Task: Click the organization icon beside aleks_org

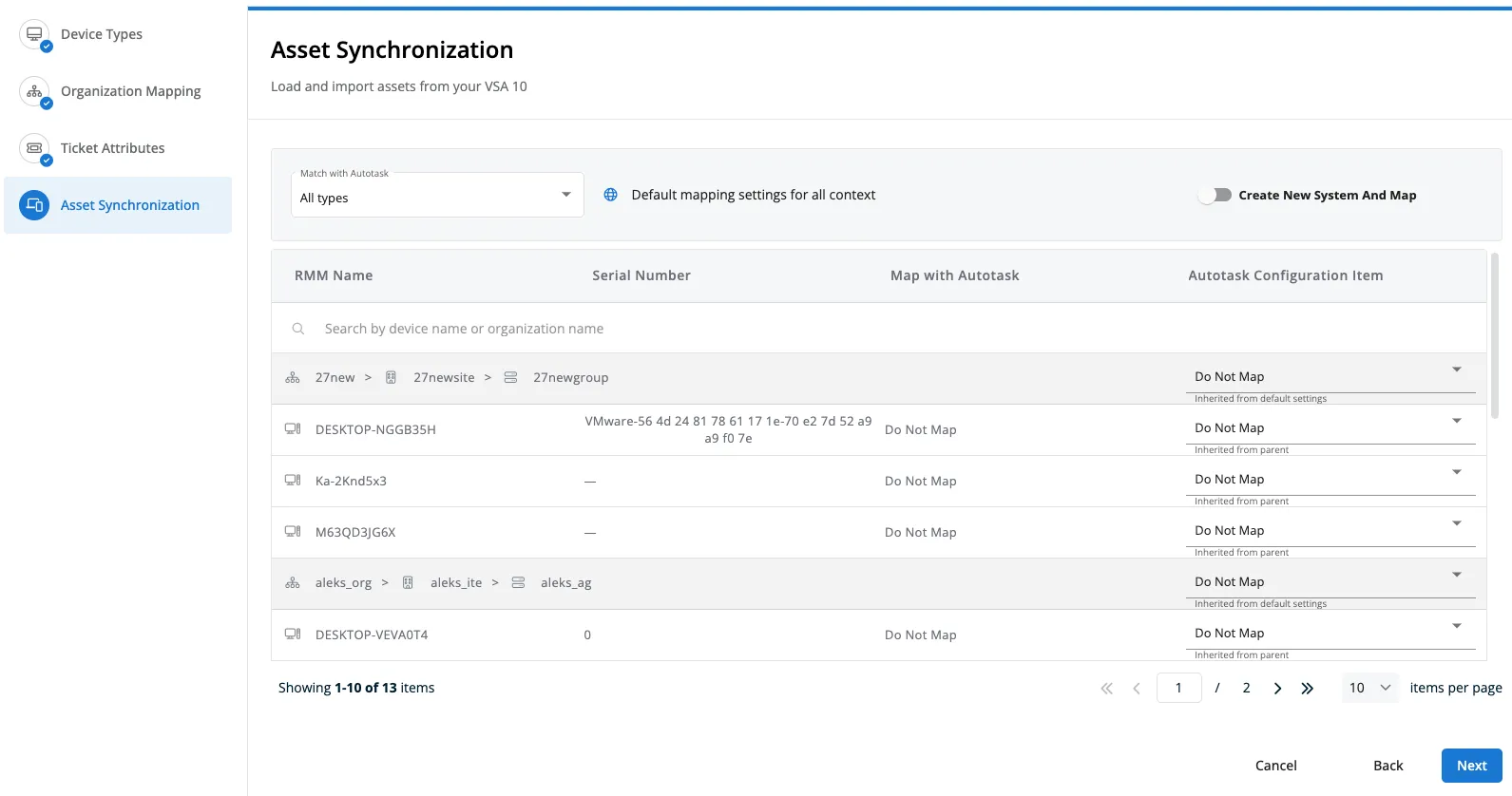Action: click(293, 583)
